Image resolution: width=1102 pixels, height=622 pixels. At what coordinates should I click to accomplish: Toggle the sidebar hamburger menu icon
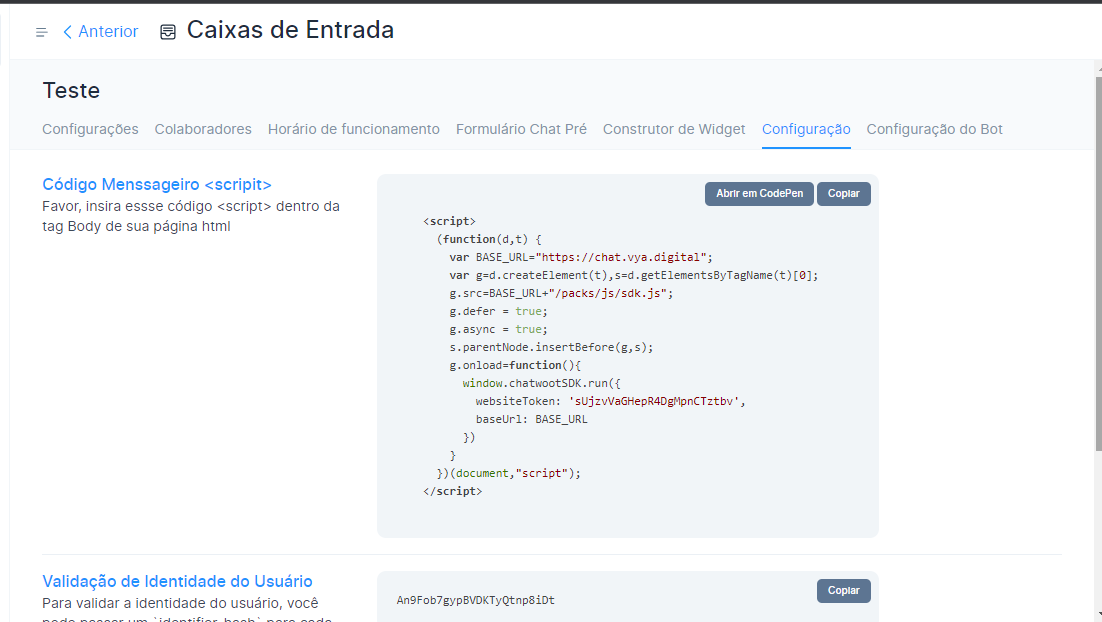point(41,32)
